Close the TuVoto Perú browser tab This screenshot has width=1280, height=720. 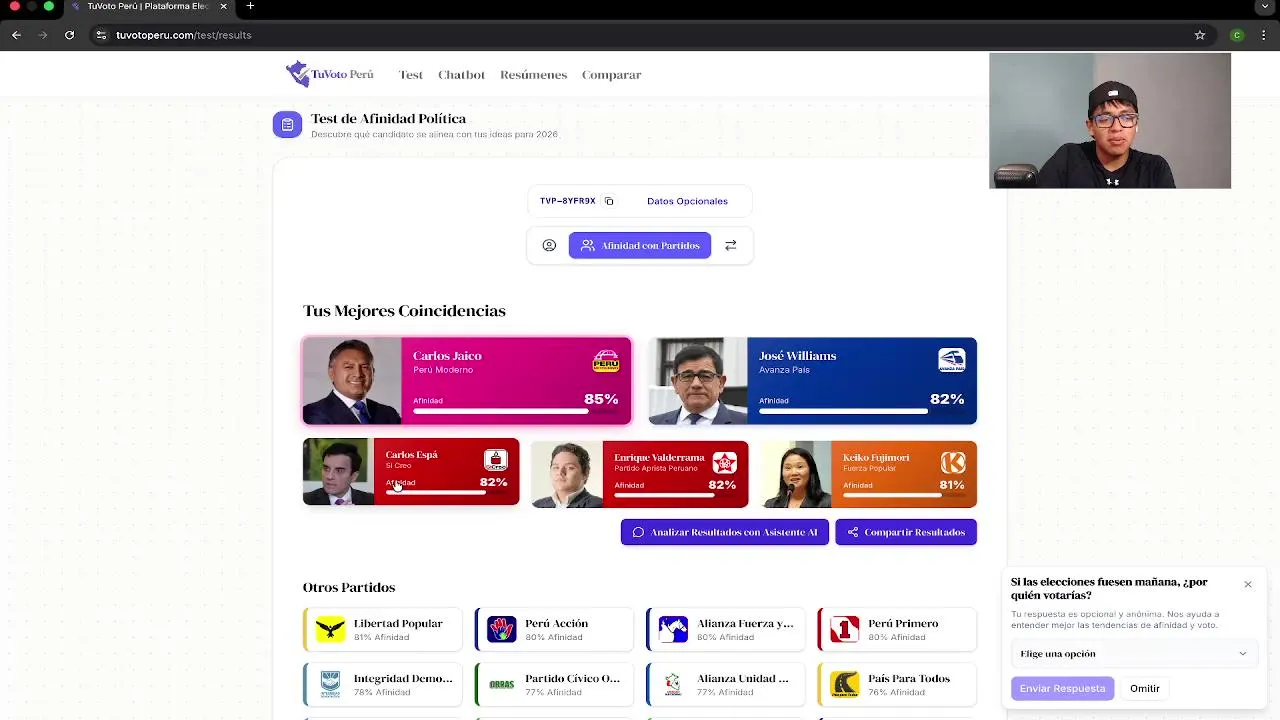(223, 6)
